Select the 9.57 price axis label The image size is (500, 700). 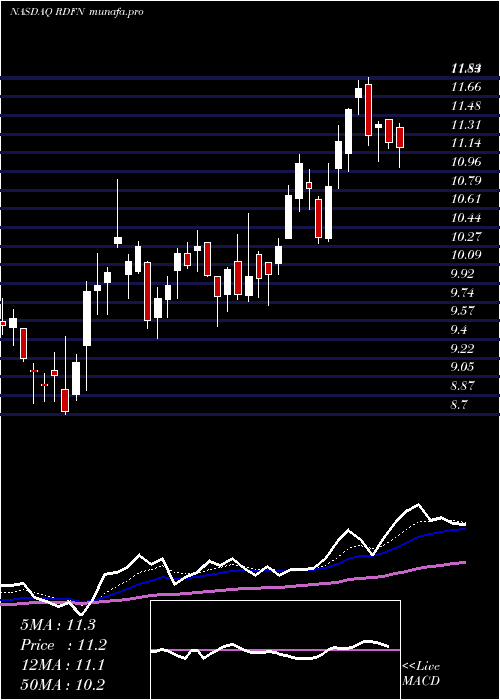pos(462,311)
